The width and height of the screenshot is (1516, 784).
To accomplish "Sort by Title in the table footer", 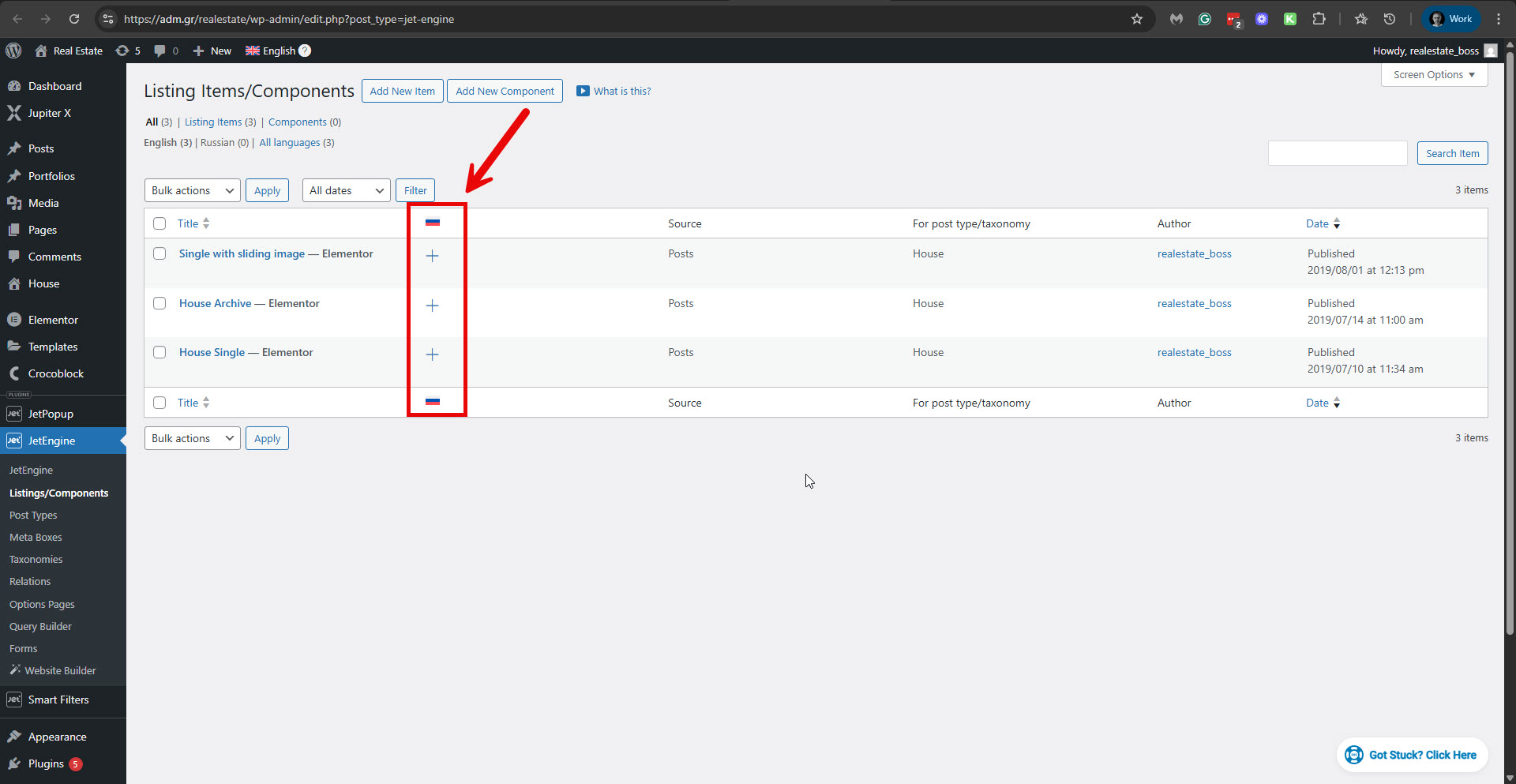I will [193, 403].
